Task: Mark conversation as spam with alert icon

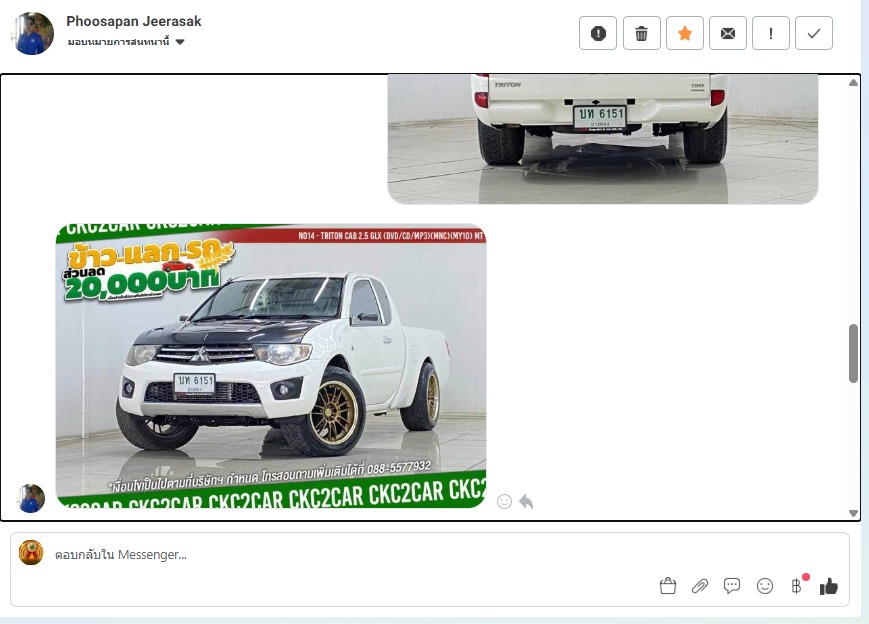Action: click(x=597, y=33)
